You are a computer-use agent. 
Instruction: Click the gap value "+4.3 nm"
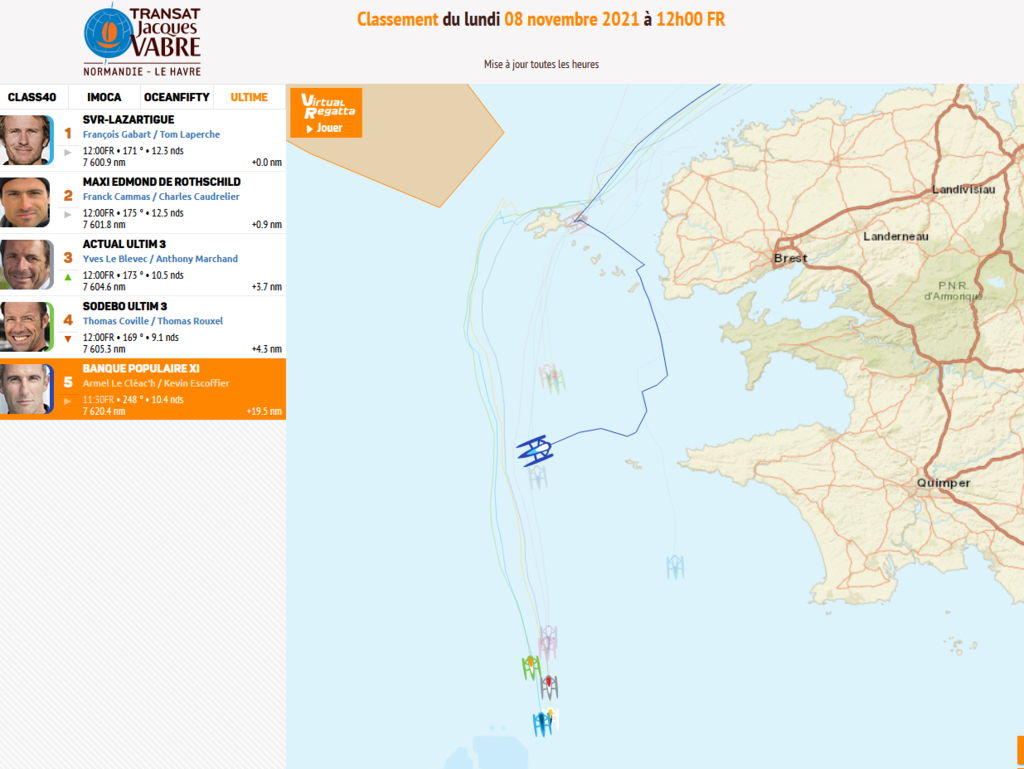[266, 349]
